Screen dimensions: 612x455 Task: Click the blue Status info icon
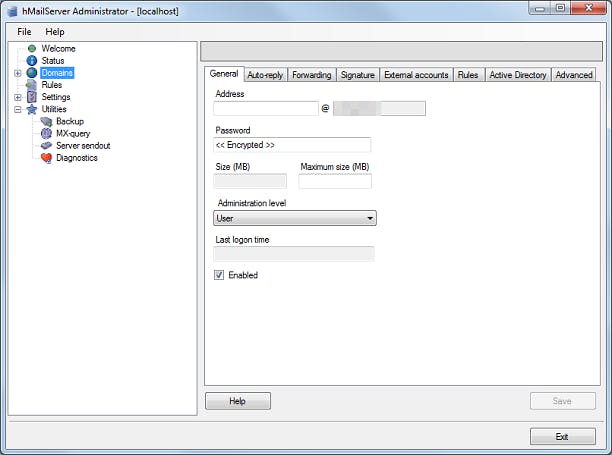(32, 61)
